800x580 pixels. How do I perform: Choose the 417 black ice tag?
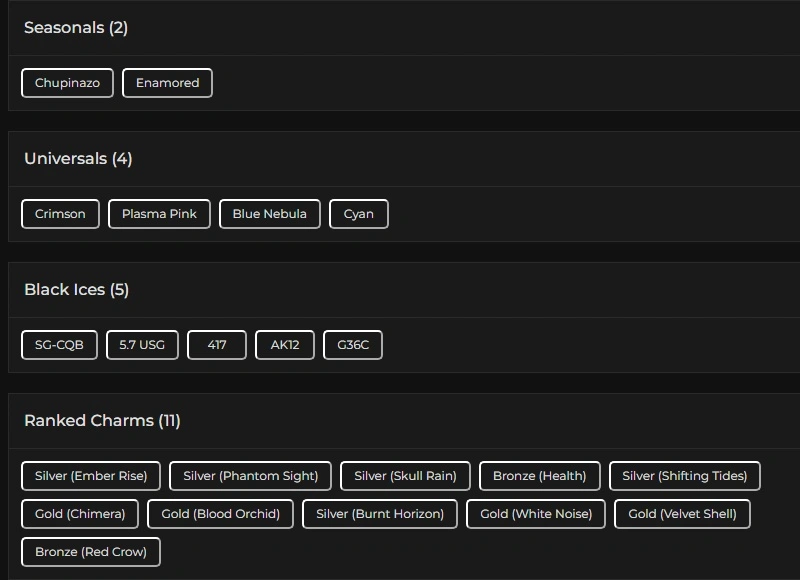point(217,345)
